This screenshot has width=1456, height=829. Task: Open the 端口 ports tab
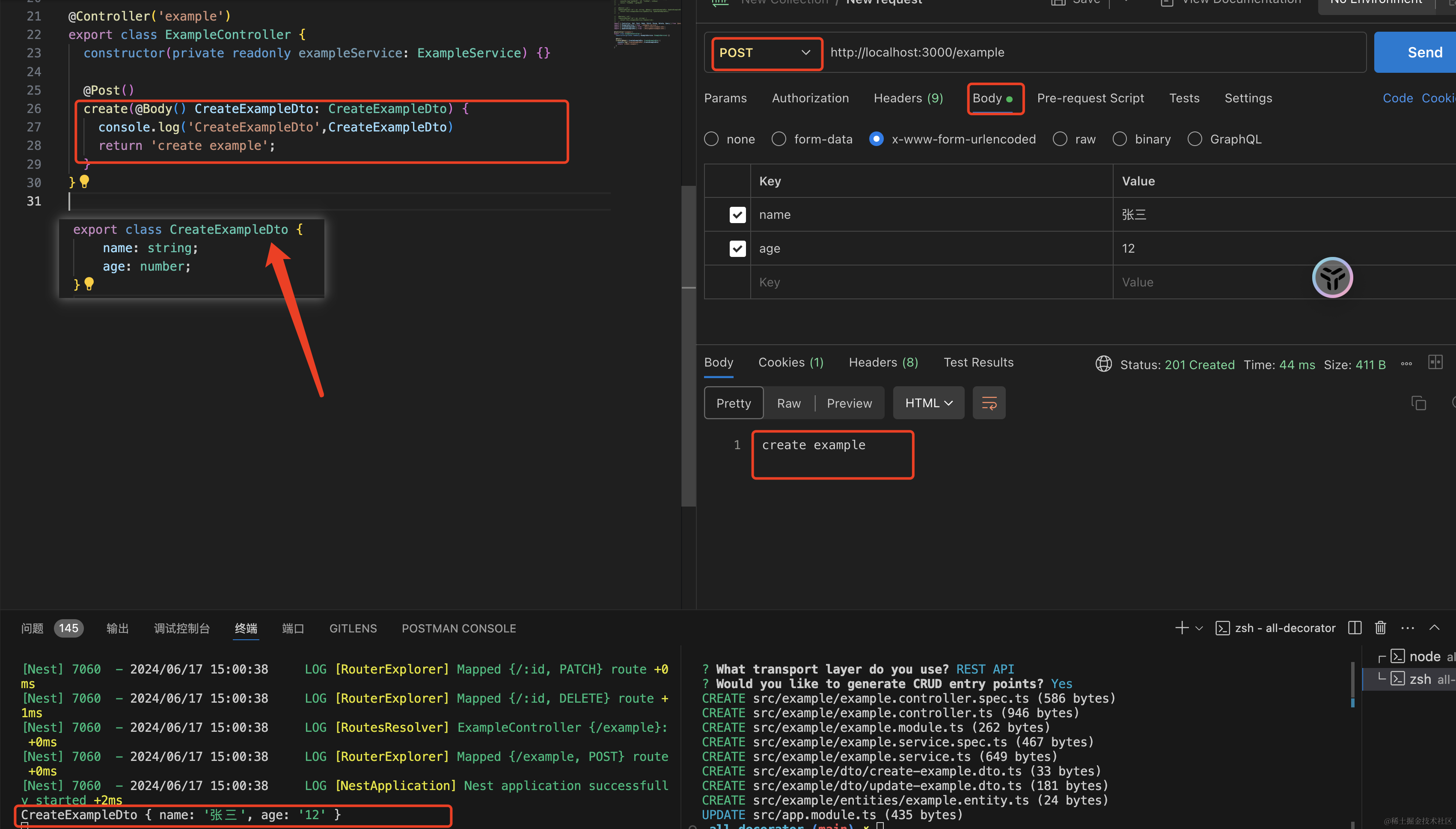coord(293,629)
